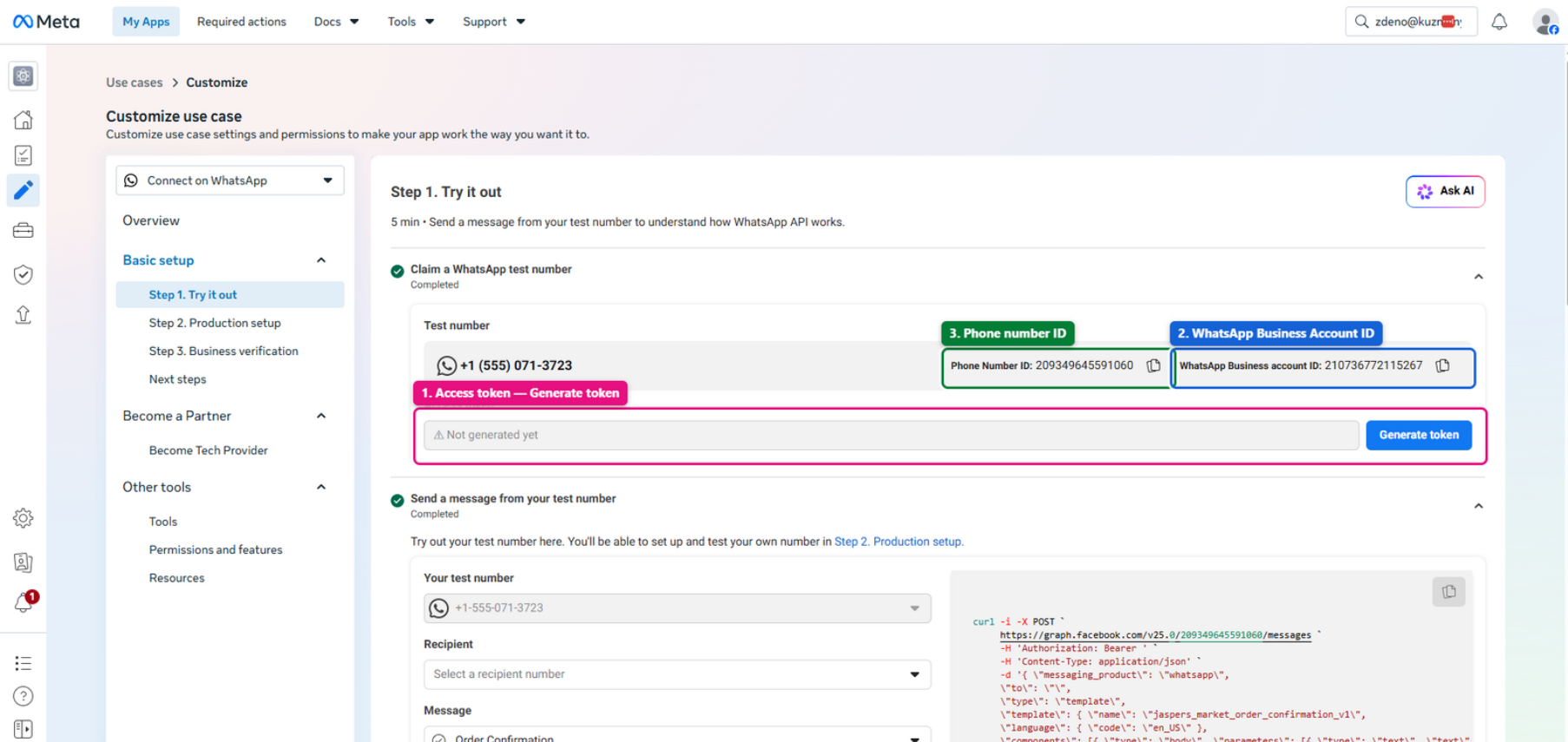Screen dimensions: 1568x742
Task: Go to the My Apps tab
Action: pyautogui.click(x=146, y=22)
